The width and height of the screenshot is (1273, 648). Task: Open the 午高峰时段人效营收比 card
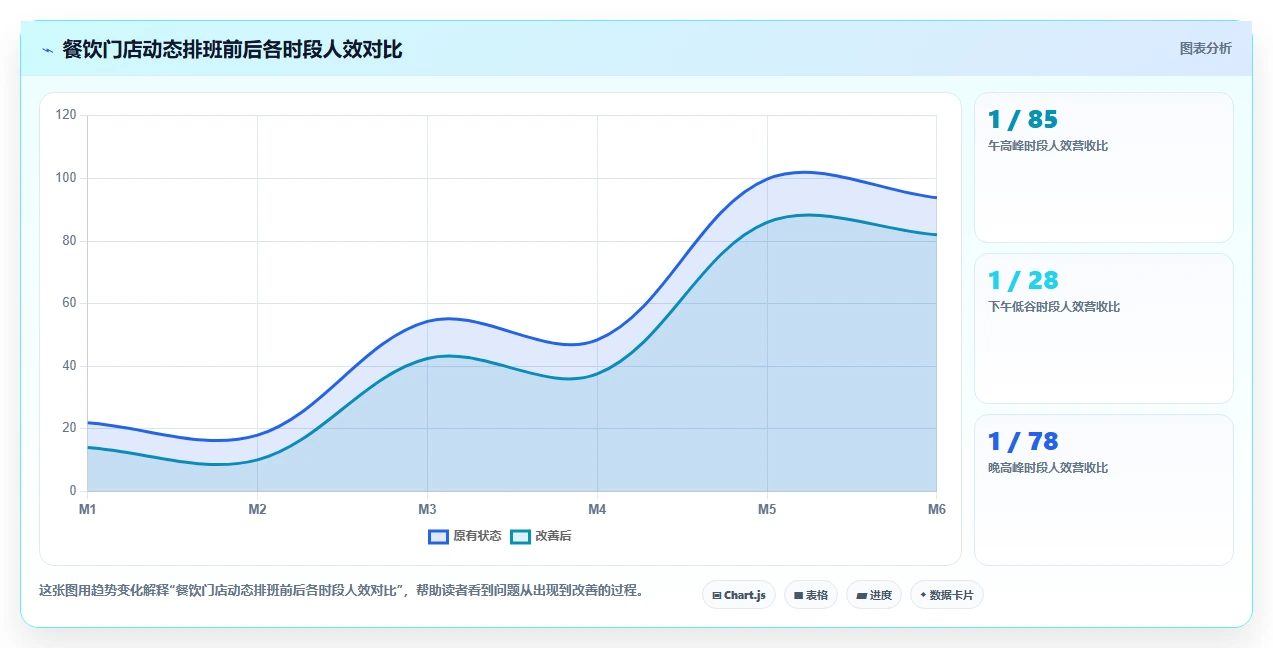1104,167
